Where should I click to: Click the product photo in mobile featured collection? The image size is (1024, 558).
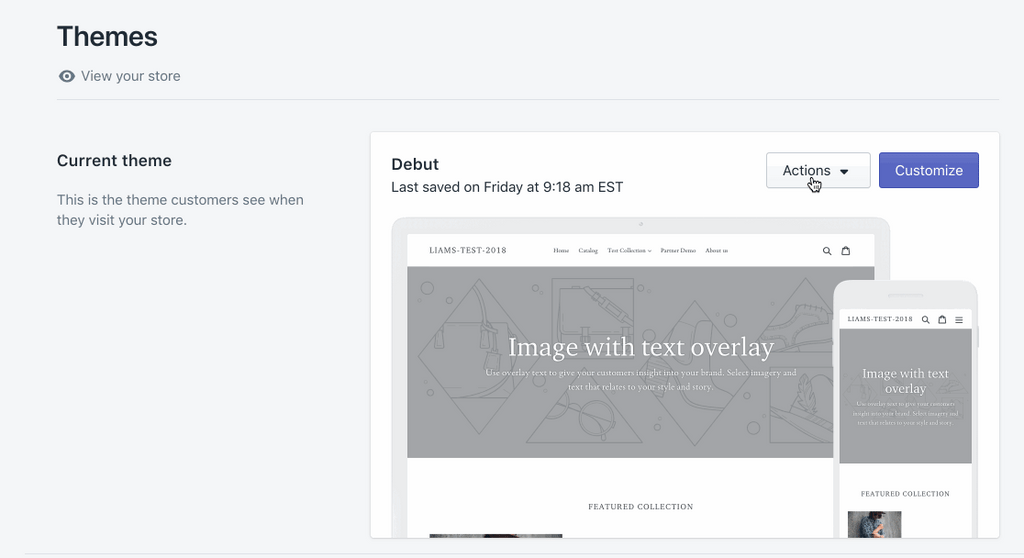pyautogui.click(x=874, y=525)
